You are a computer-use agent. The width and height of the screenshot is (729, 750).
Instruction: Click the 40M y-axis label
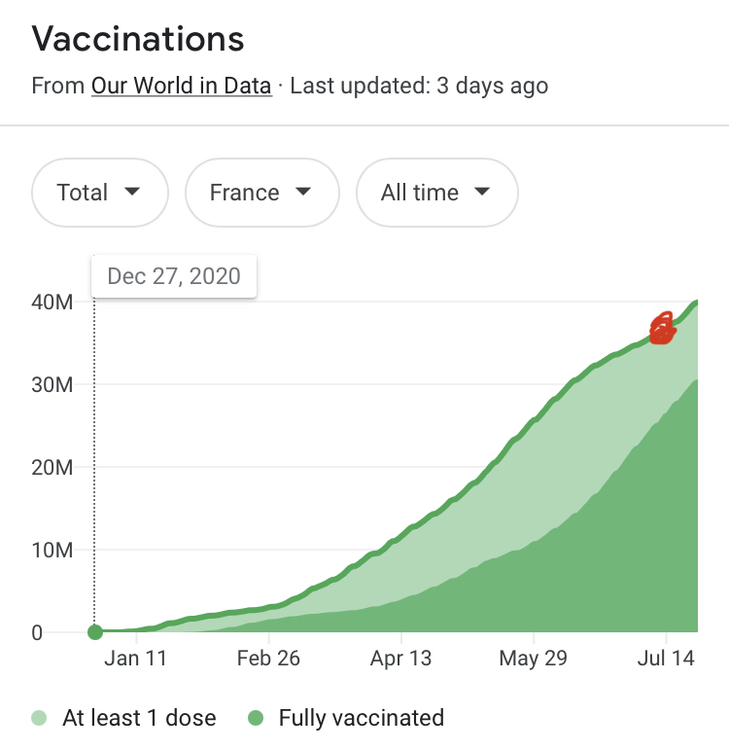[x=51, y=302]
